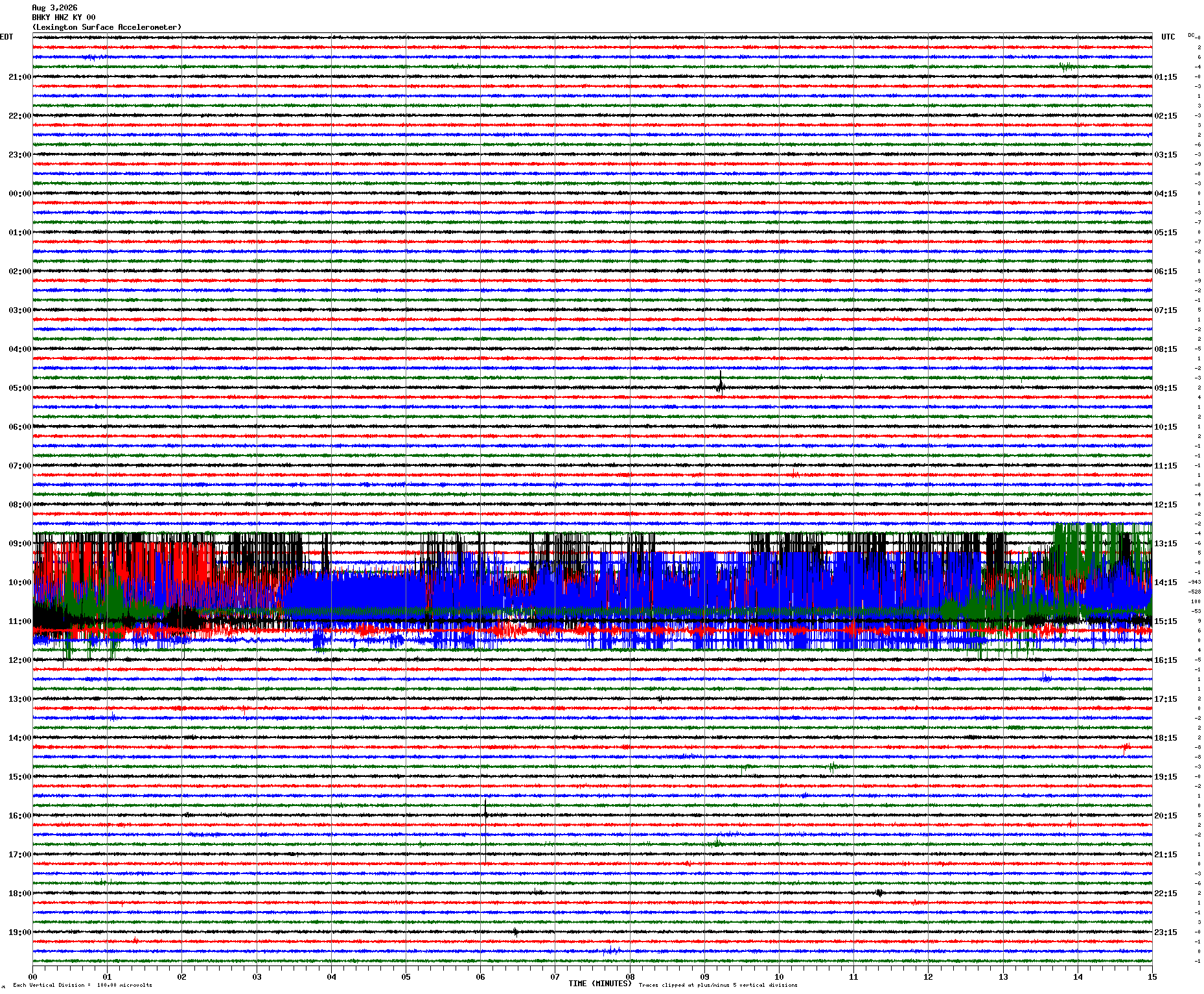The height and width of the screenshot is (994, 1204).
Task: Click the "05:15" UTC row label
Action: coord(1166,233)
